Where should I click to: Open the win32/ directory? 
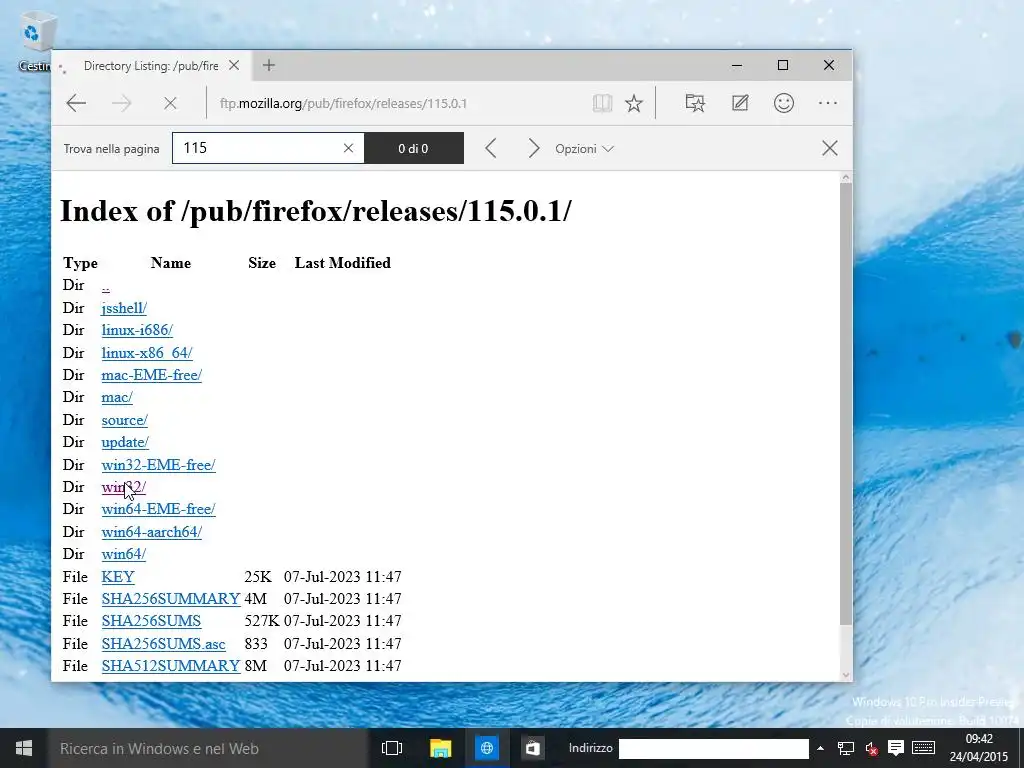click(123, 487)
